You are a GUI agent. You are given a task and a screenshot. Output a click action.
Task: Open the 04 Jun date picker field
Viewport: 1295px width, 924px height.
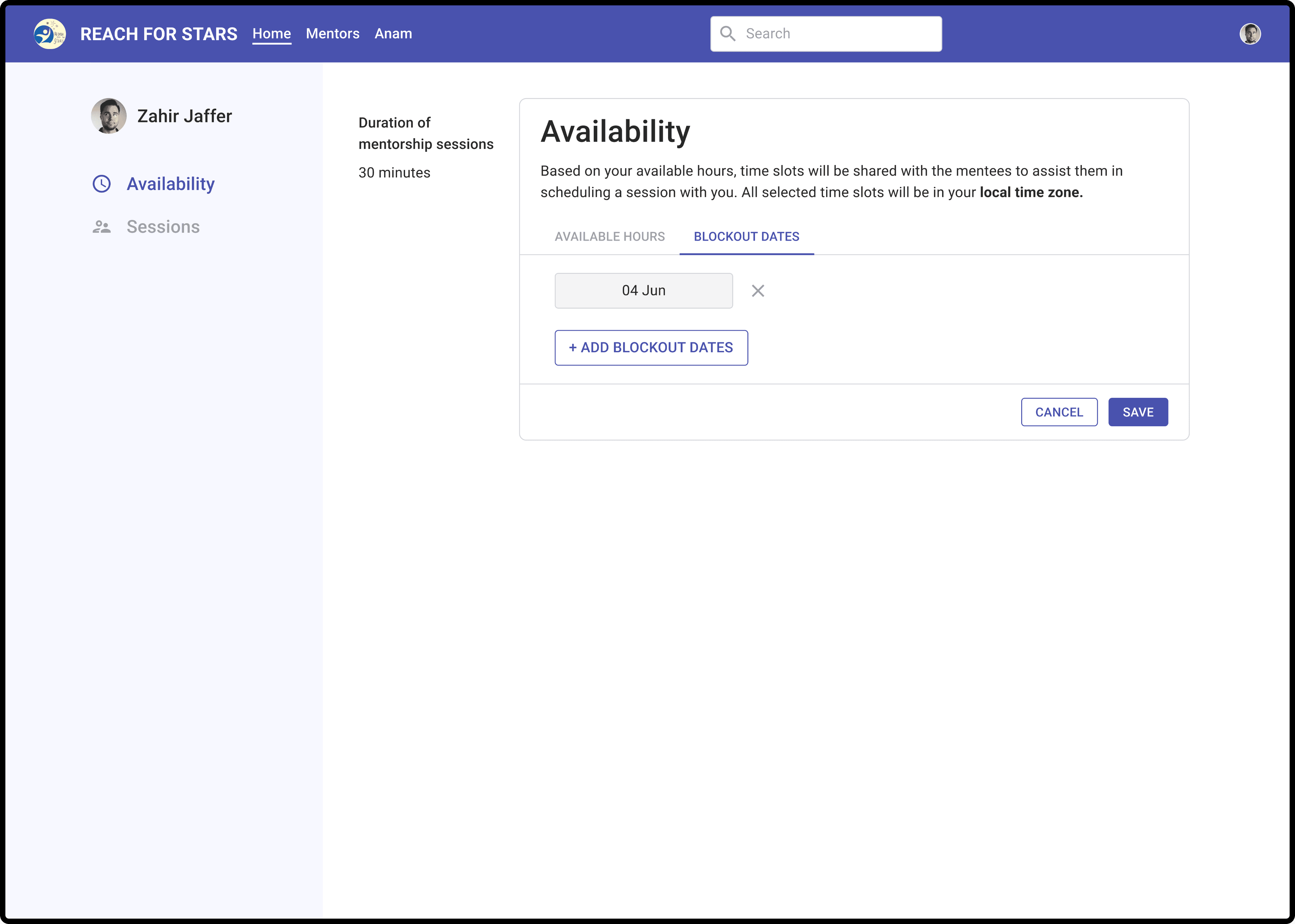click(x=643, y=291)
